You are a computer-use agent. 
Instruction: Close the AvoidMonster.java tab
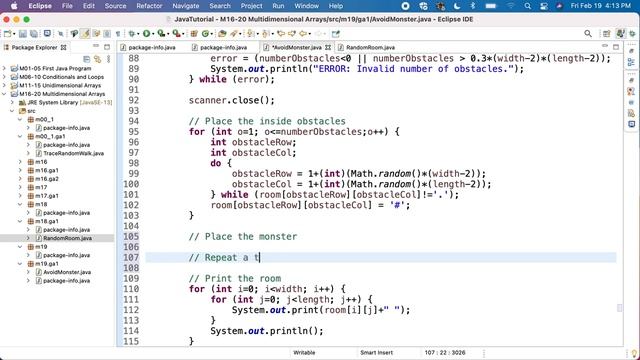click(328, 47)
